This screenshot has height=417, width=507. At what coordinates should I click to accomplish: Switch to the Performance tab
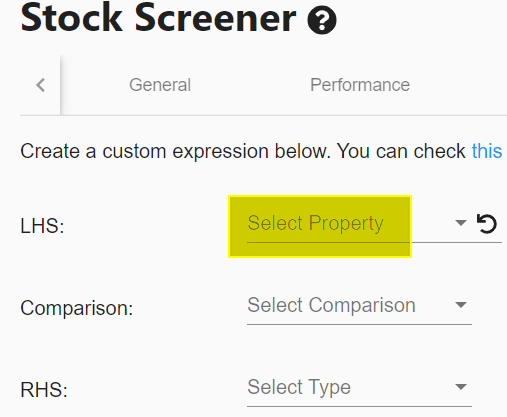(x=360, y=85)
